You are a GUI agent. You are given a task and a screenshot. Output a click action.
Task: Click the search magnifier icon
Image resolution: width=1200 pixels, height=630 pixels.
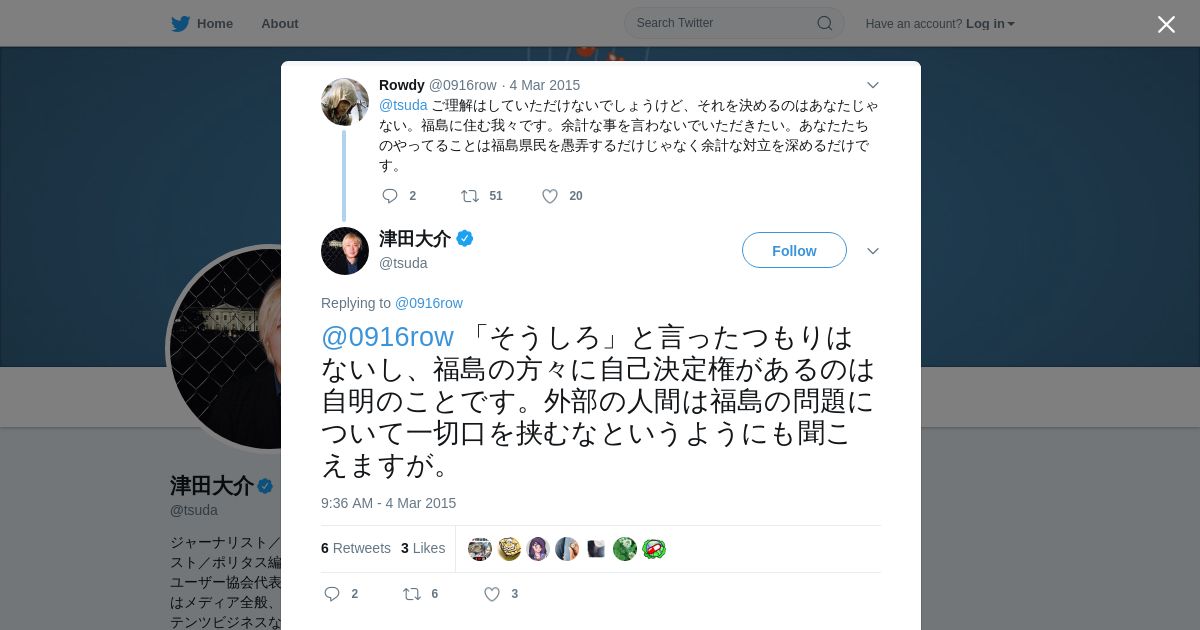(824, 23)
